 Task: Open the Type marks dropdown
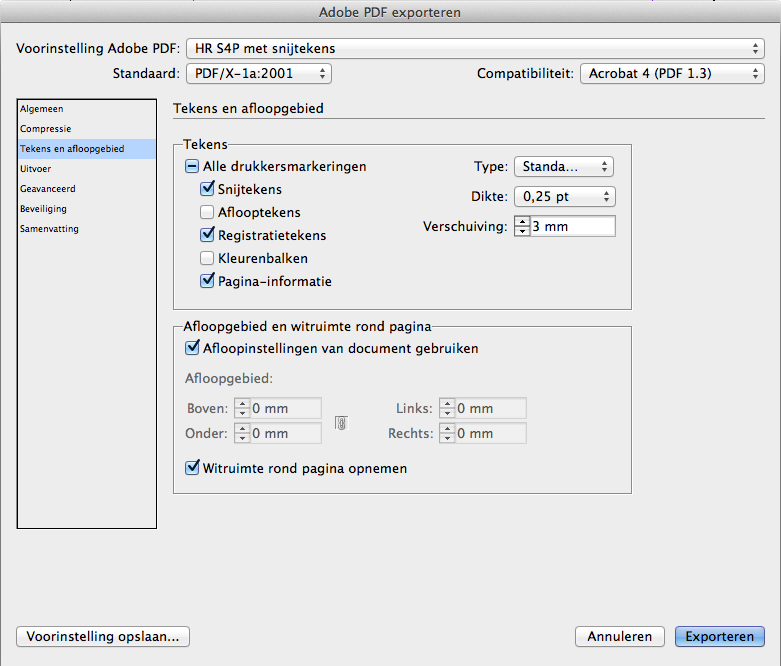pyautogui.click(x=564, y=166)
